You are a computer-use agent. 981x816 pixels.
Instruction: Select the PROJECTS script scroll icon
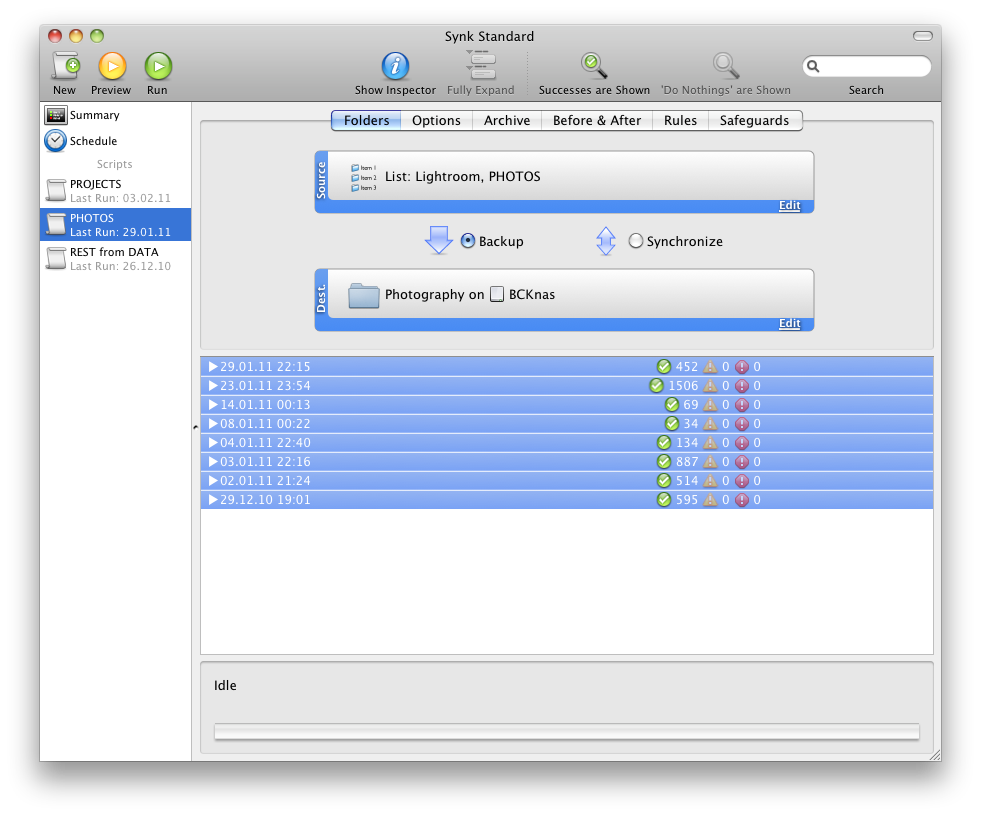[56, 190]
